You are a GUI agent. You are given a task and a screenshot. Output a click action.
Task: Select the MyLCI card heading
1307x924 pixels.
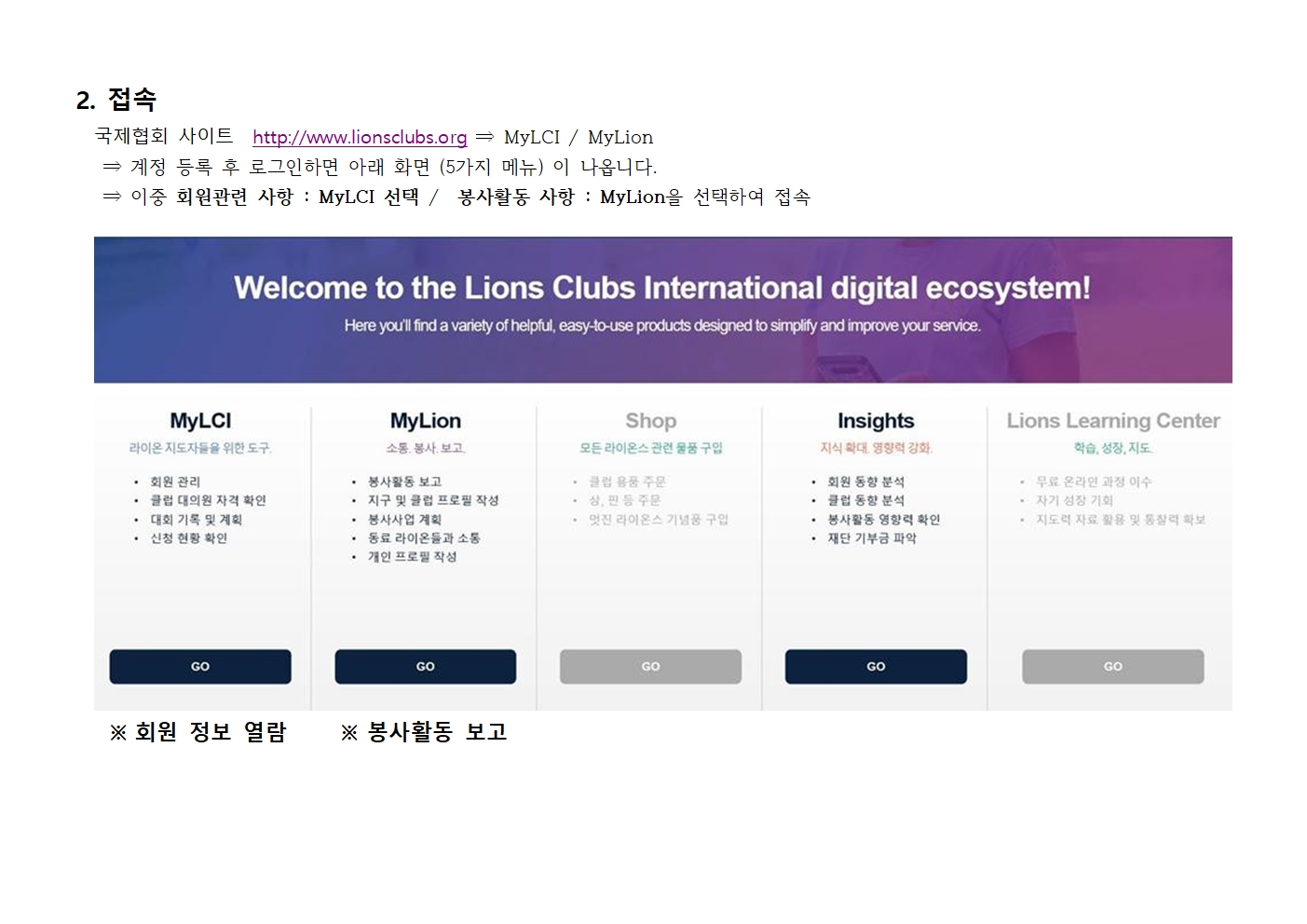(200, 421)
